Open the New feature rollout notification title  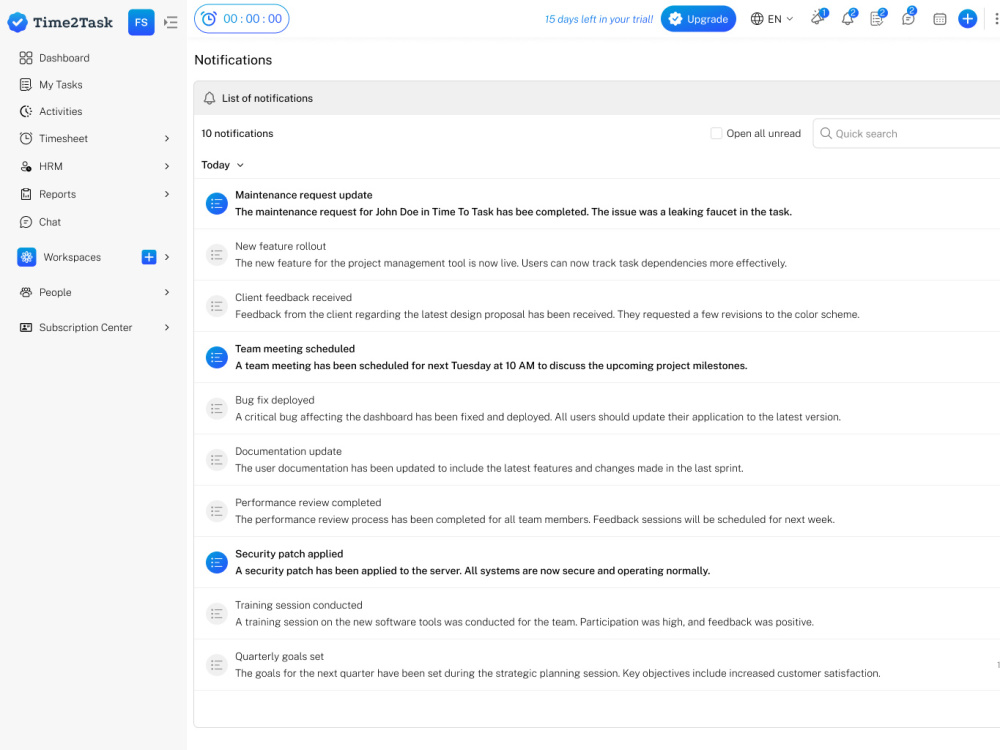[x=281, y=246]
